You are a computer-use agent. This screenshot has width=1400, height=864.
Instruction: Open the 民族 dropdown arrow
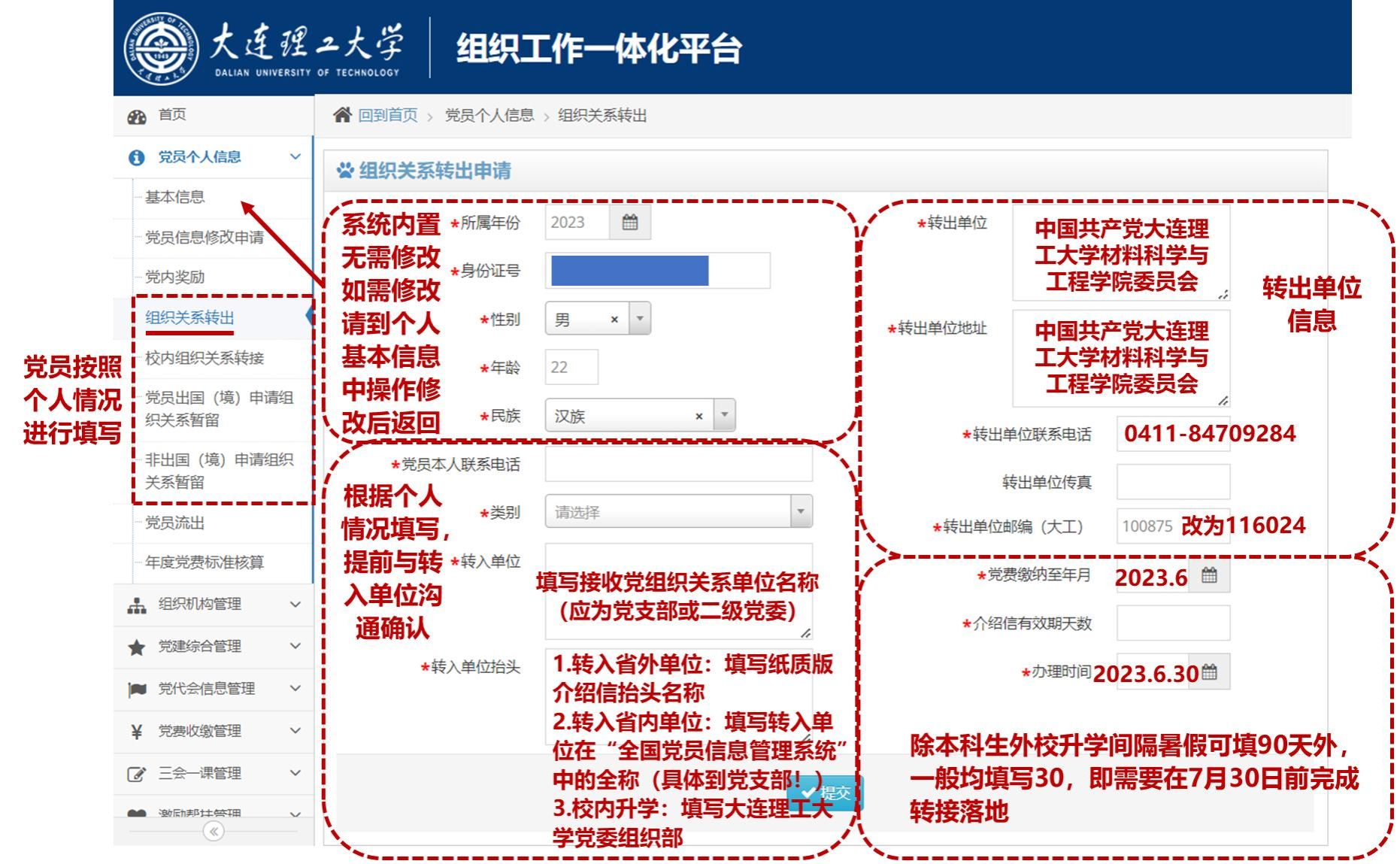pos(724,415)
